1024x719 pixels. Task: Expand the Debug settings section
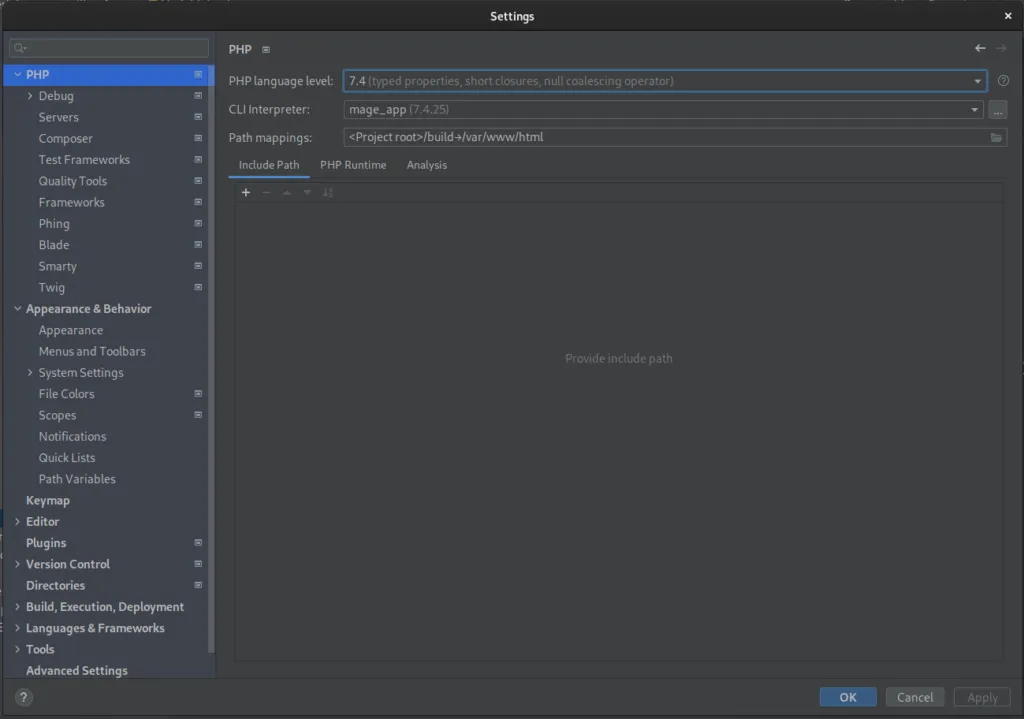(x=28, y=95)
